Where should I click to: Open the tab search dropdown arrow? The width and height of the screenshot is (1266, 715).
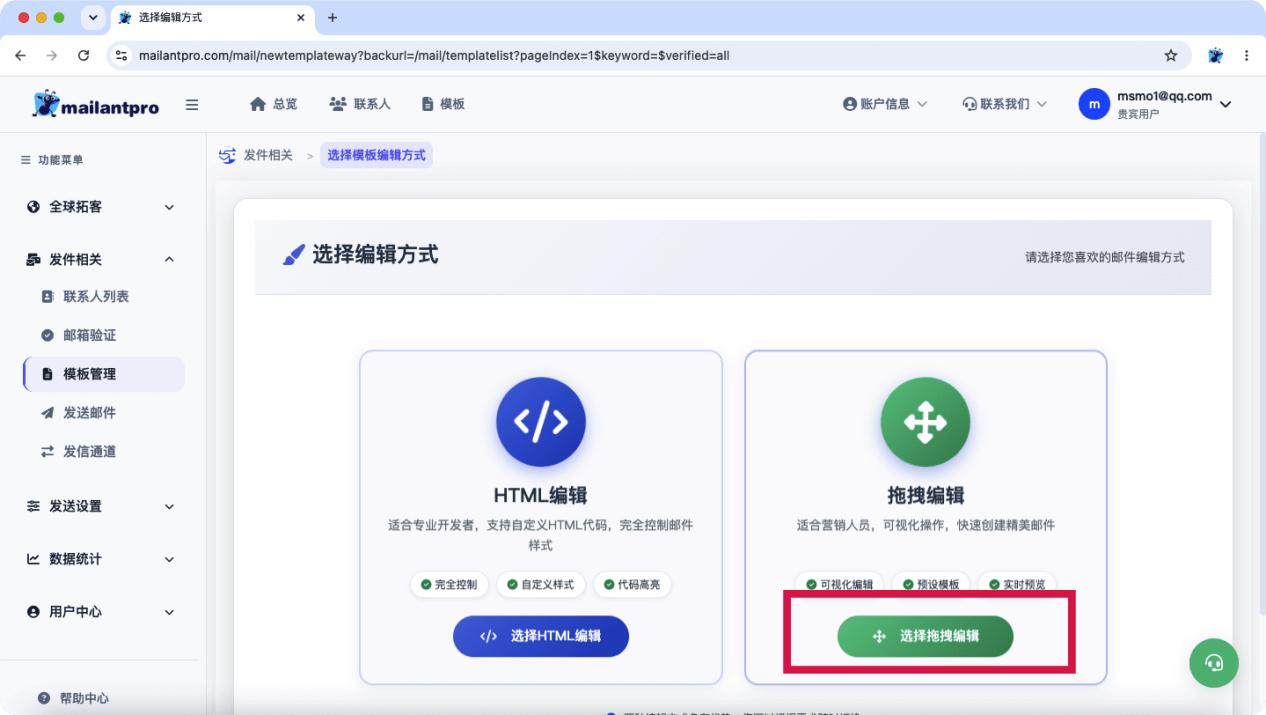tap(93, 18)
